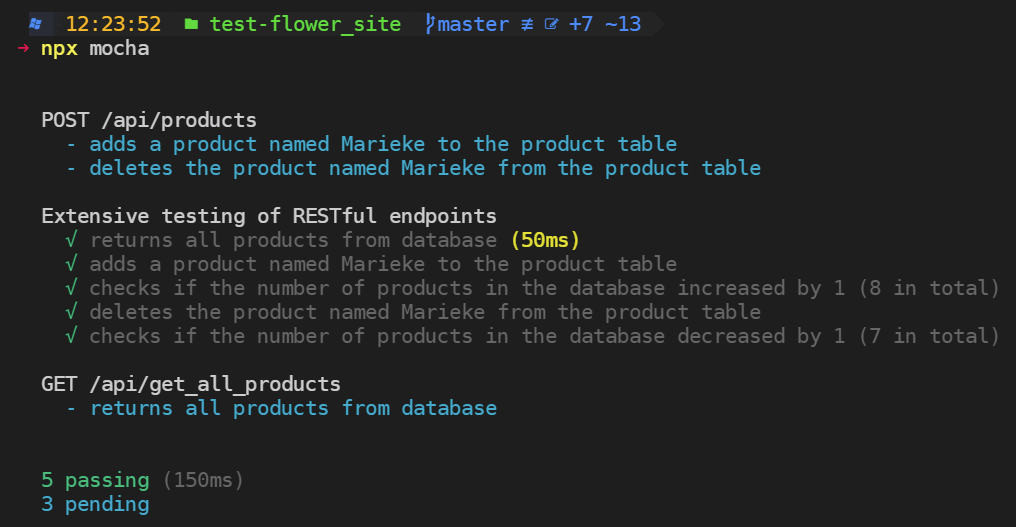Click the pencil edit icon in prompt
1016x527 pixels.
(551, 25)
